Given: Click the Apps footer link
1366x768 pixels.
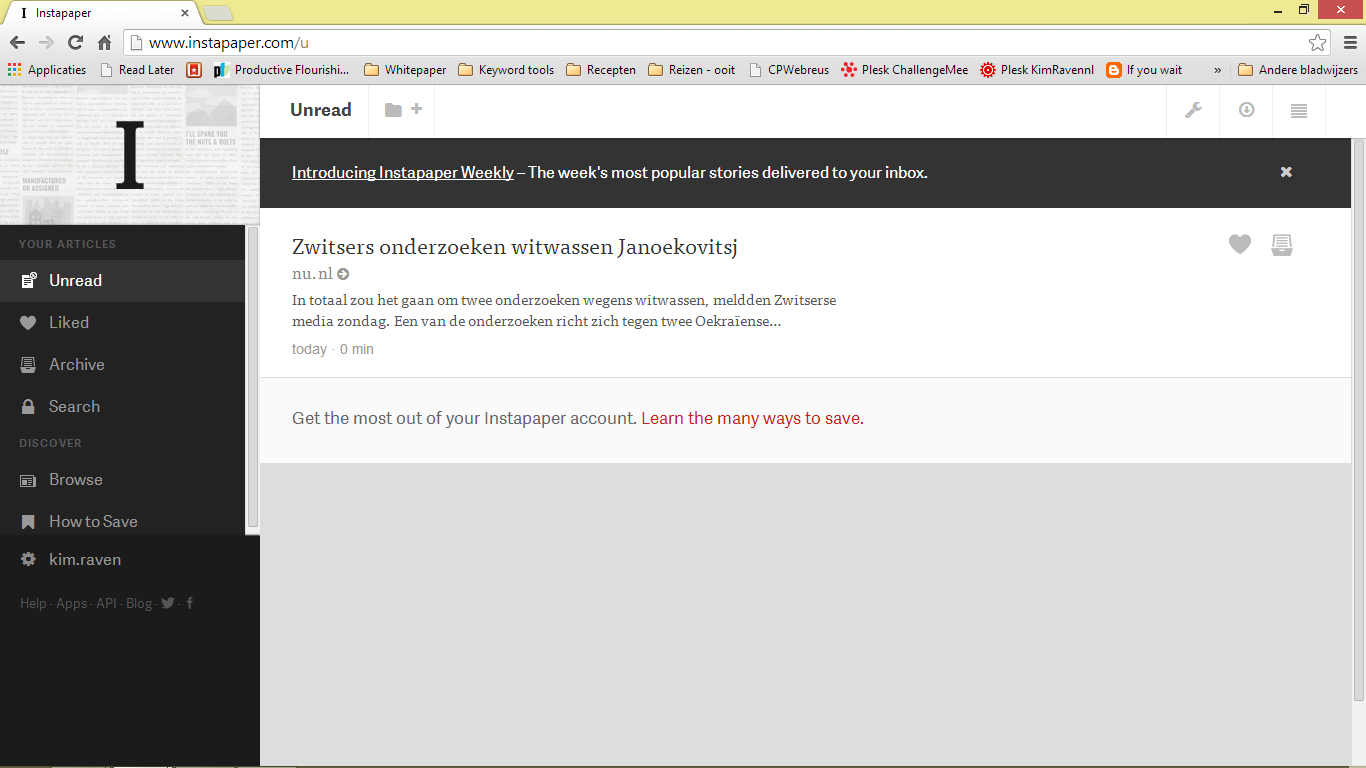Looking at the screenshot, I should tap(71, 603).
